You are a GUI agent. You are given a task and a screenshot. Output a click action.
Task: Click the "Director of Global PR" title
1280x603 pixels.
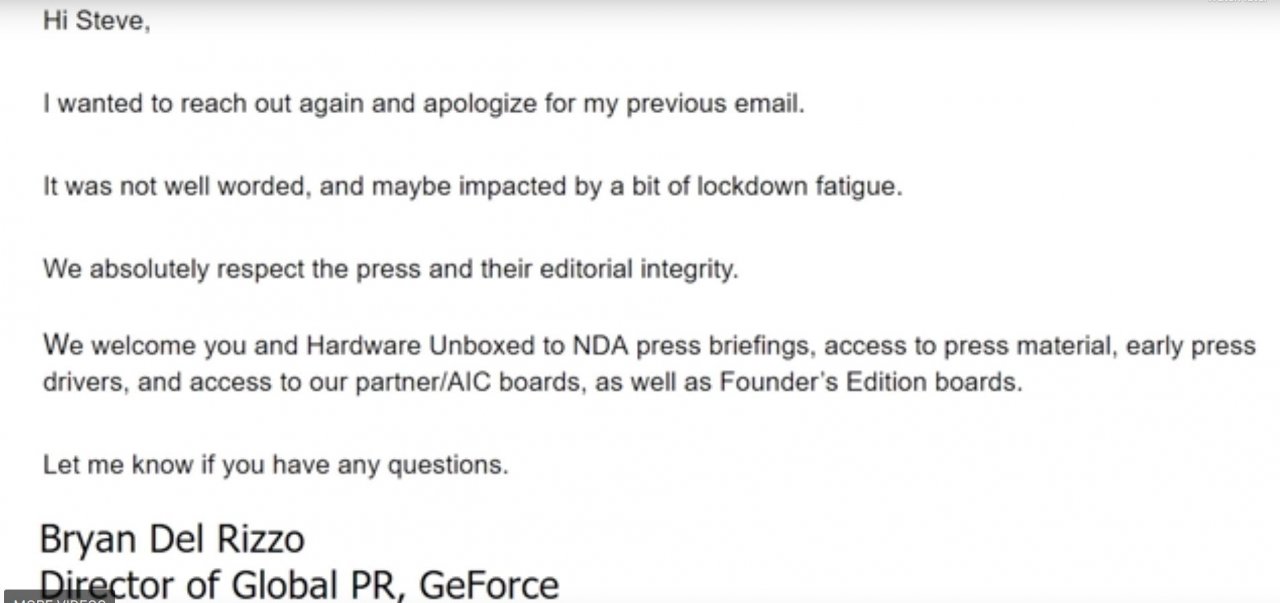pos(222,584)
